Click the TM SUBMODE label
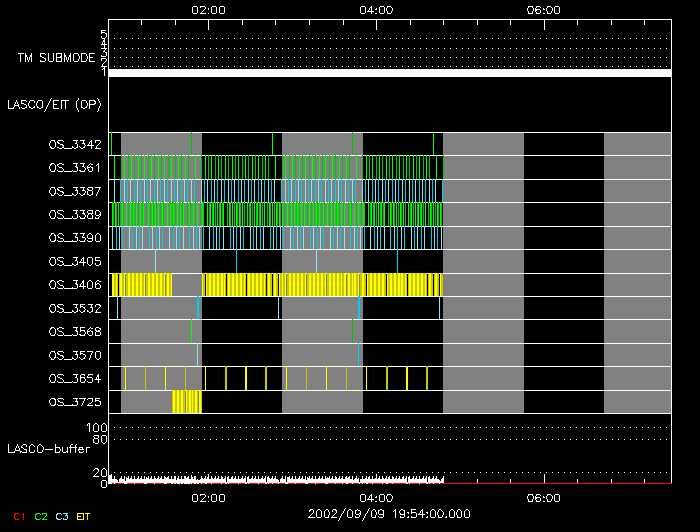The height and width of the screenshot is (532, 700). (58, 58)
